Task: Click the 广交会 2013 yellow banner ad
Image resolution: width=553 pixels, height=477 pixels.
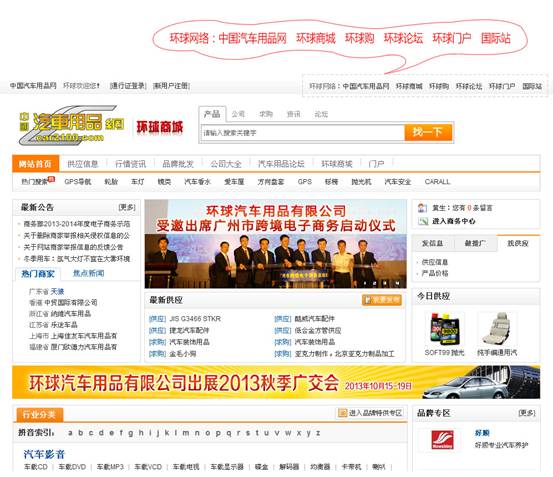Action: point(276,383)
